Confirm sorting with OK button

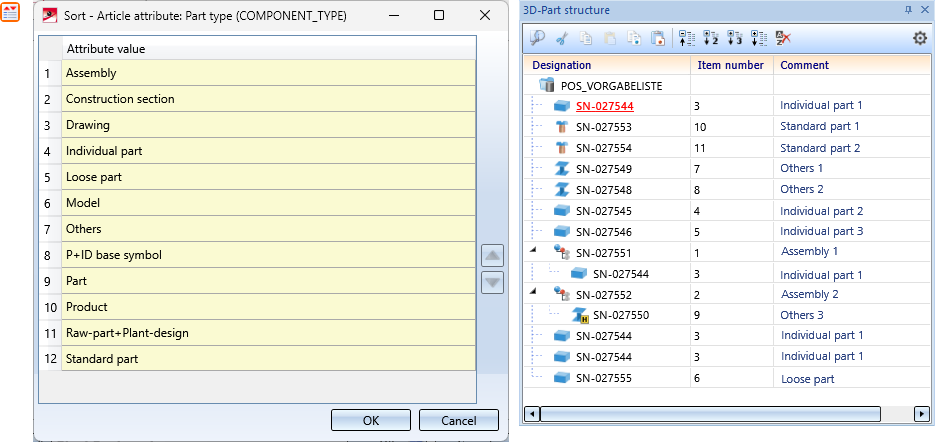click(x=371, y=421)
